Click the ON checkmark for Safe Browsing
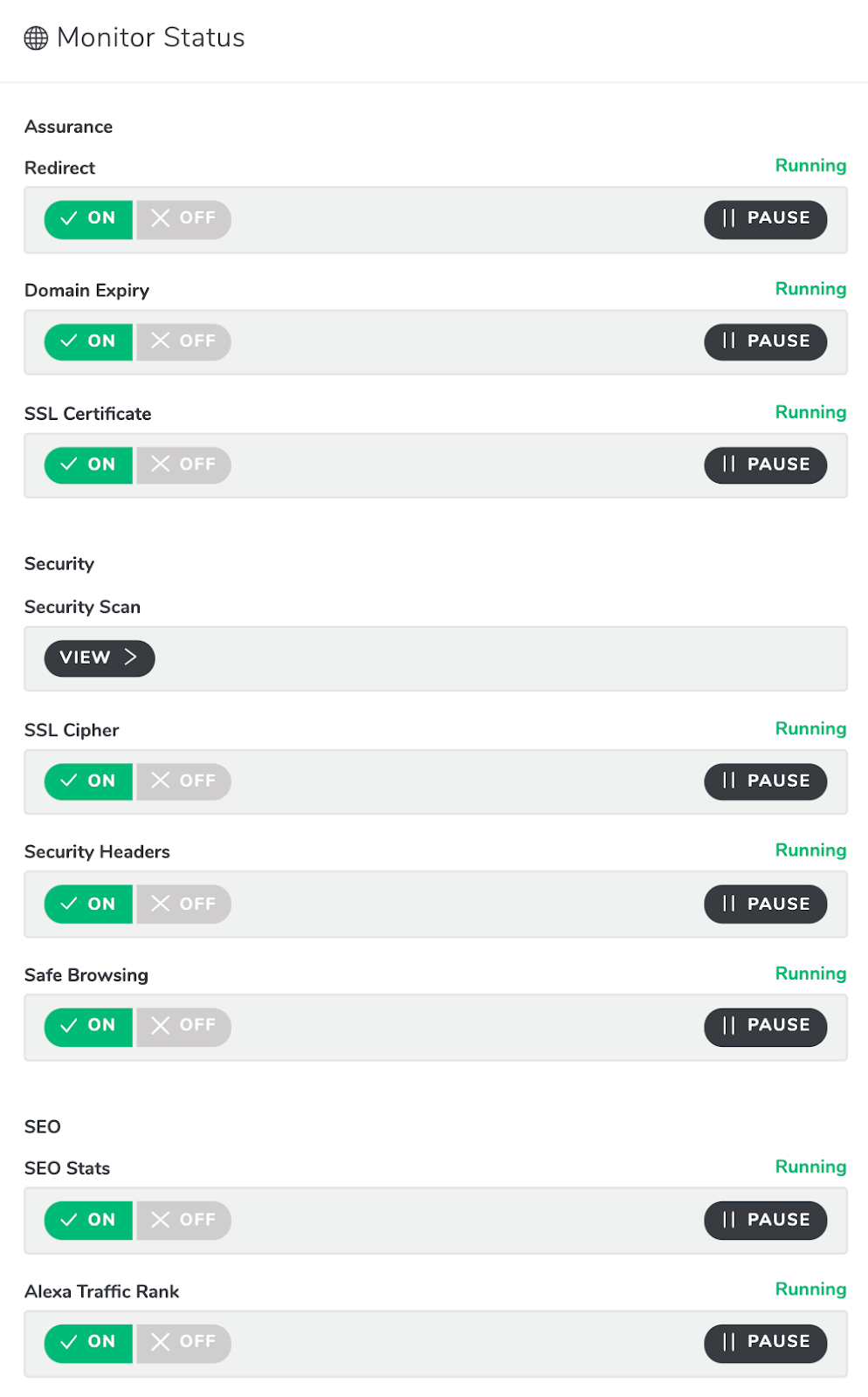This screenshot has width=868, height=1397. point(69,1026)
